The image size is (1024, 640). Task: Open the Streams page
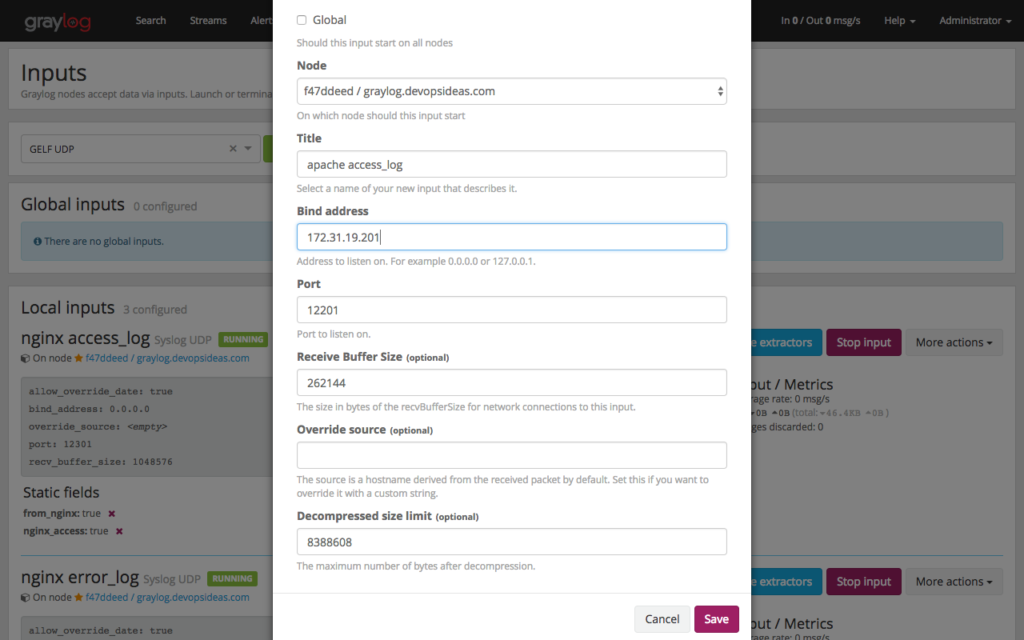pos(208,20)
